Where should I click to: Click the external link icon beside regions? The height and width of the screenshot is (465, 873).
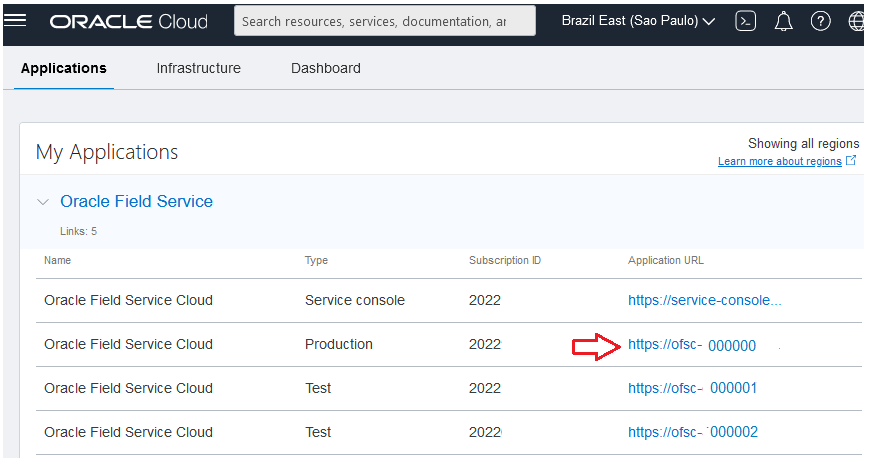tap(851, 160)
